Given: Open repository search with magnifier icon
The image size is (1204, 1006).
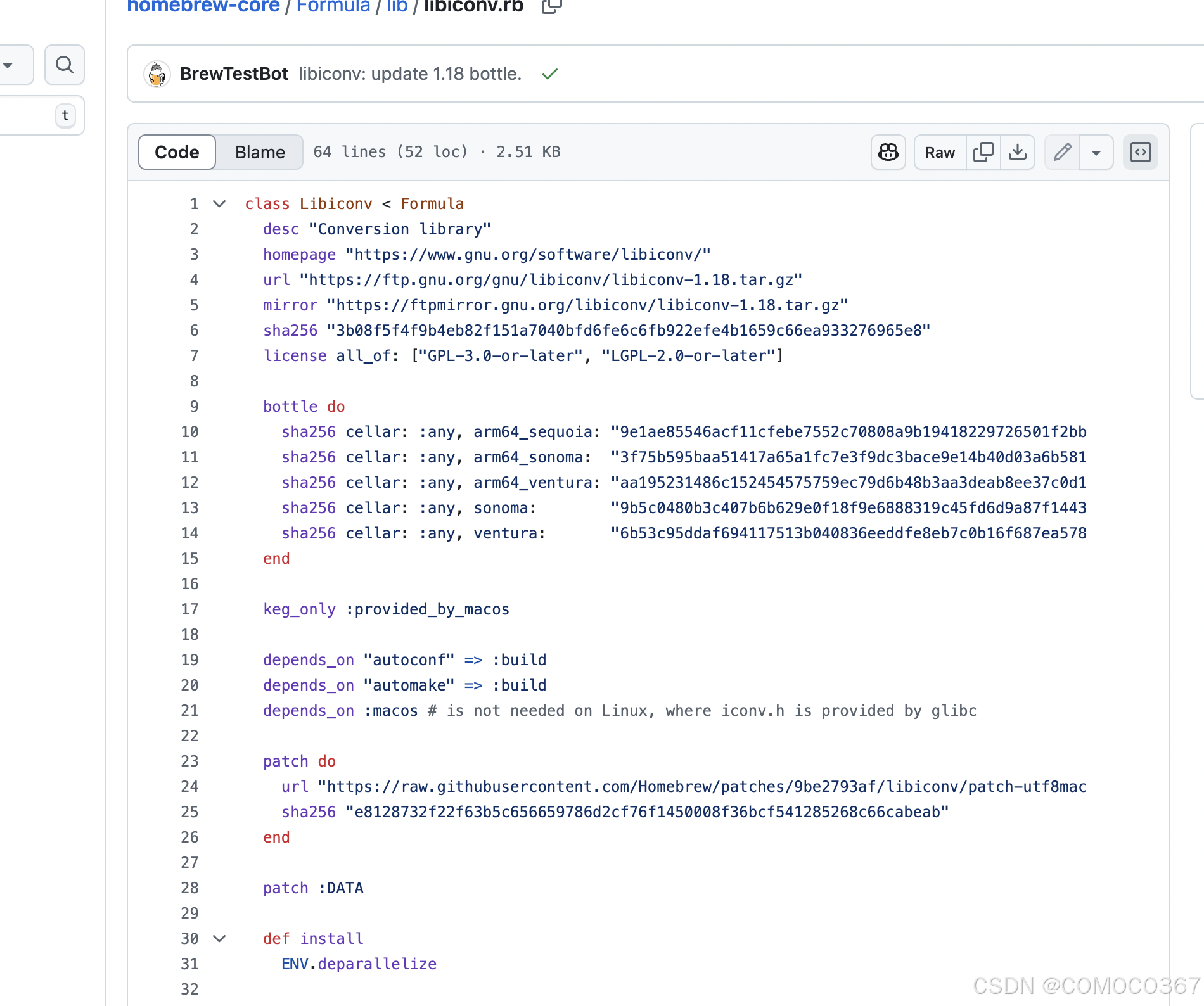Looking at the screenshot, I should point(64,65).
